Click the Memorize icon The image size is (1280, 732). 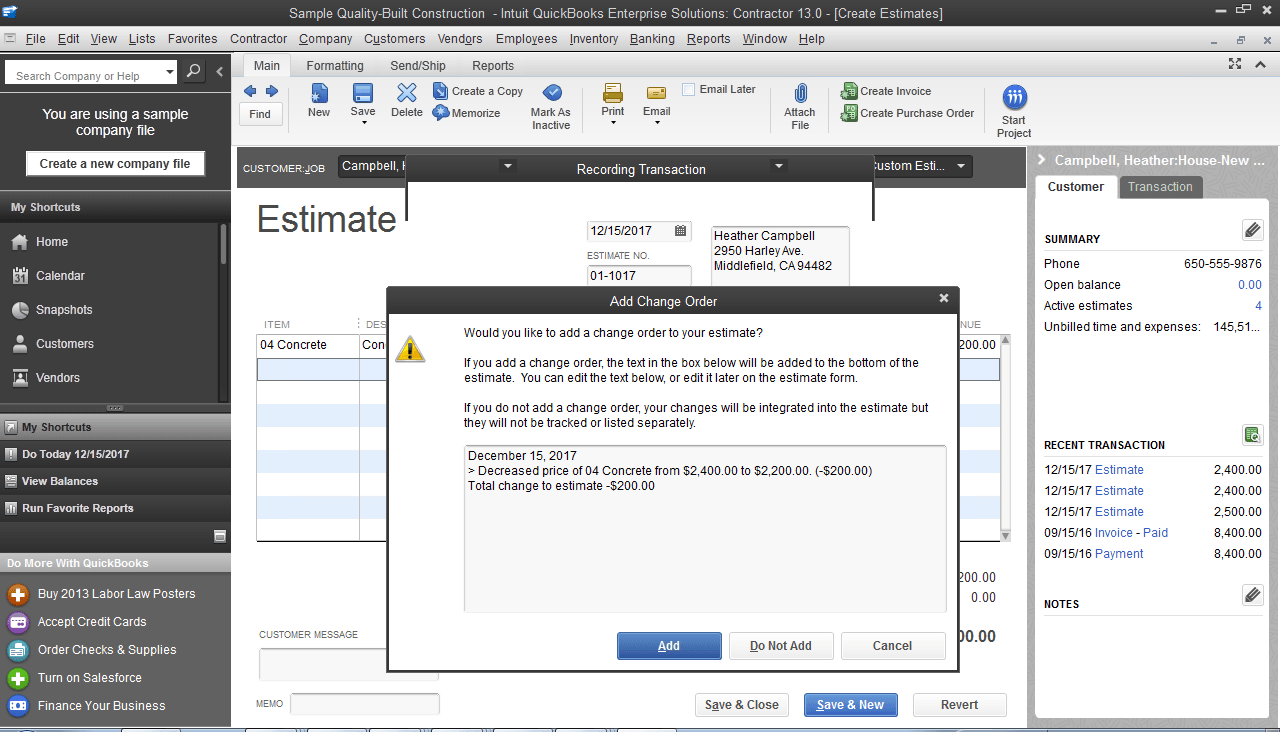[x=441, y=113]
